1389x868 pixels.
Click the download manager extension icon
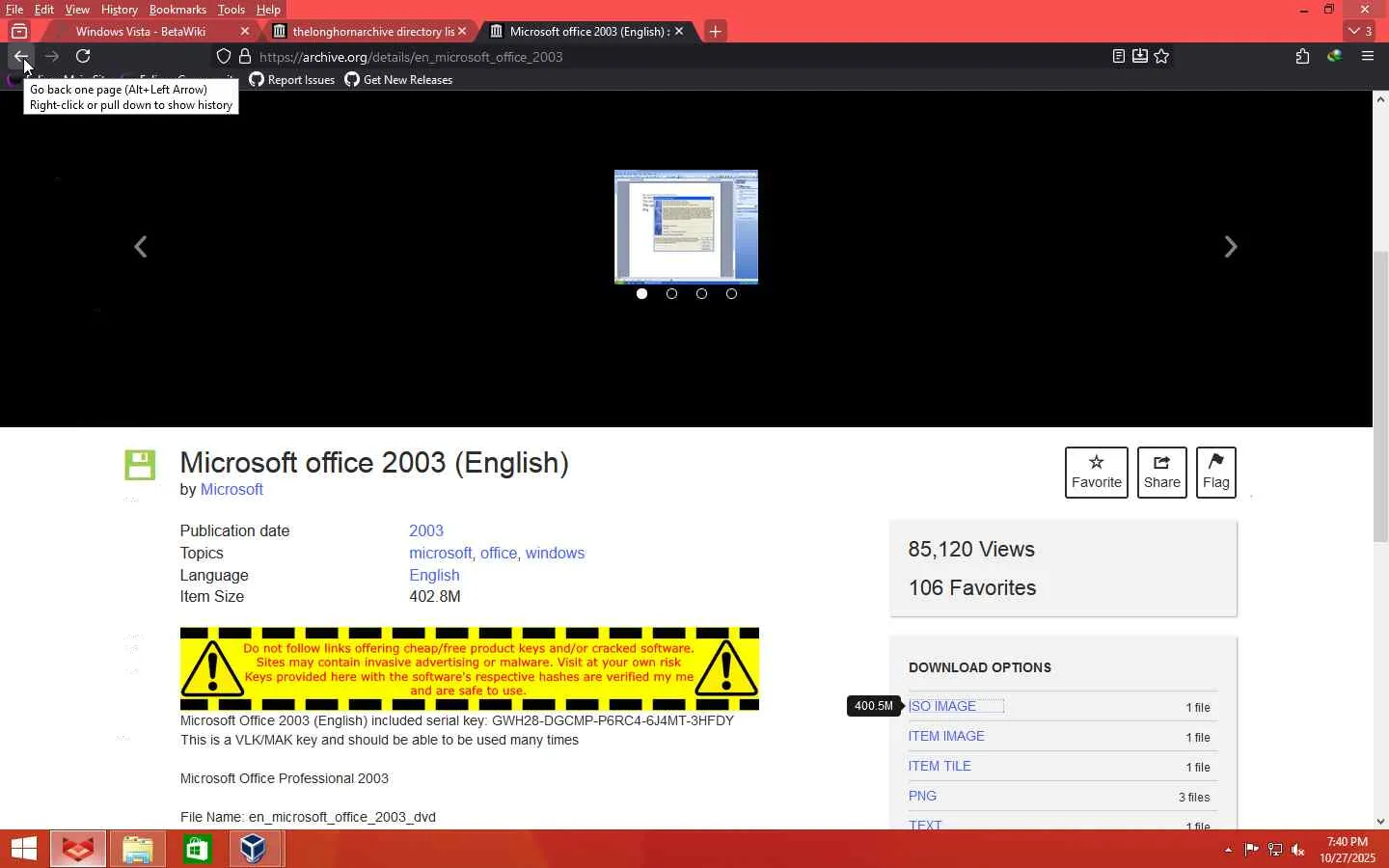(1335, 56)
